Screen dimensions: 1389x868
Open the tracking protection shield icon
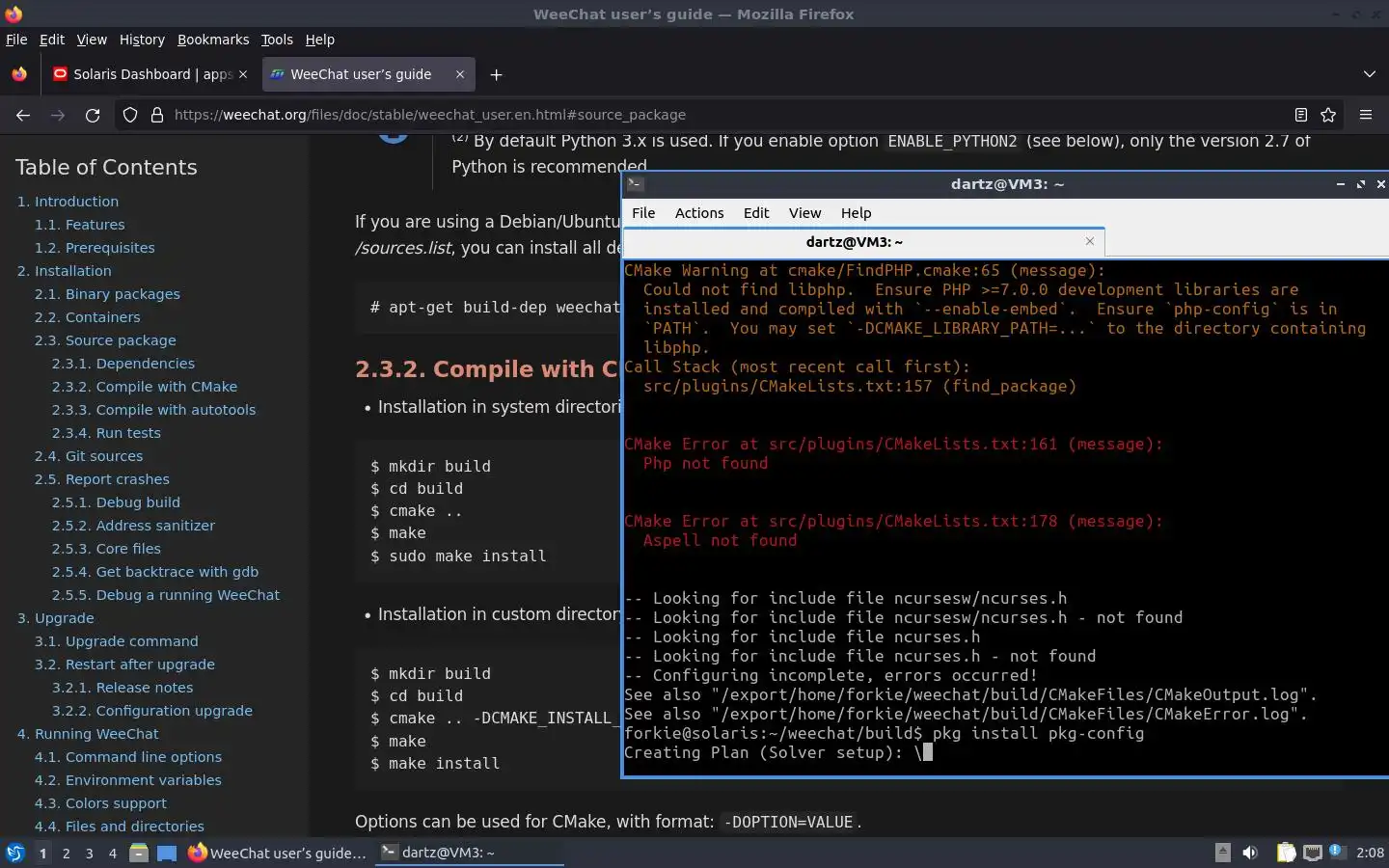tap(130, 115)
